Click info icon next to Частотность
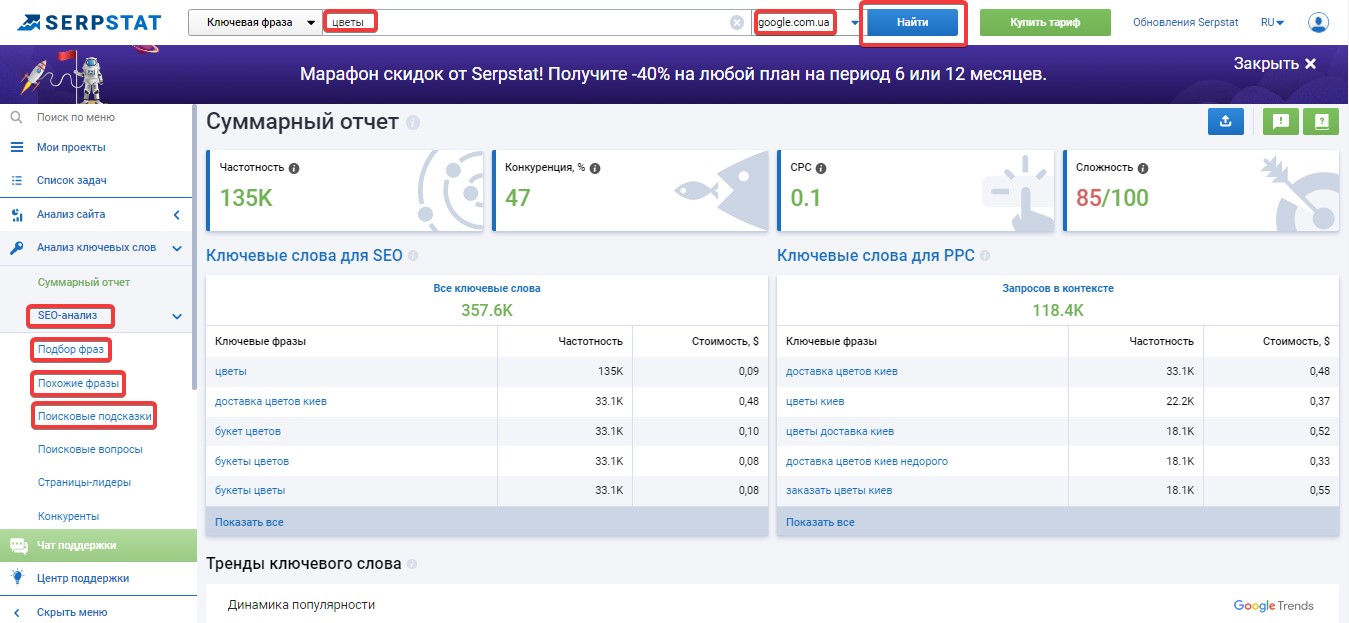This screenshot has width=1349, height=623. tap(294, 168)
